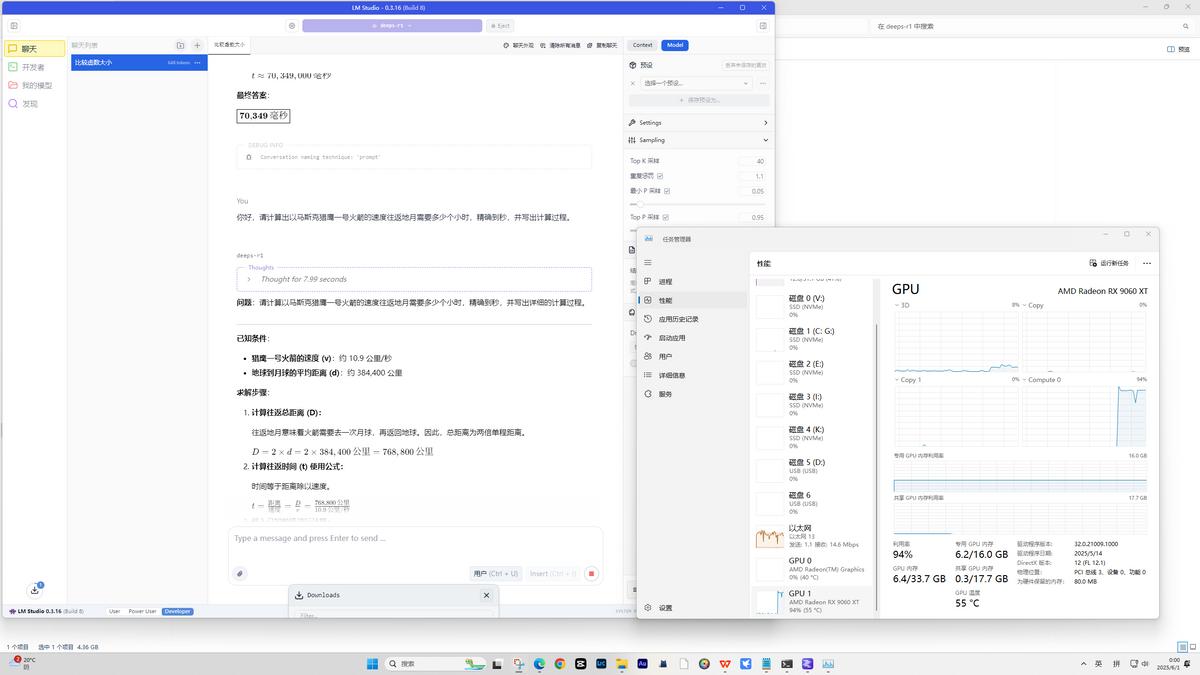This screenshot has height=675, width=1200.
Task: Select the 比较函数大小 chat tab
Action: tap(229, 45)
